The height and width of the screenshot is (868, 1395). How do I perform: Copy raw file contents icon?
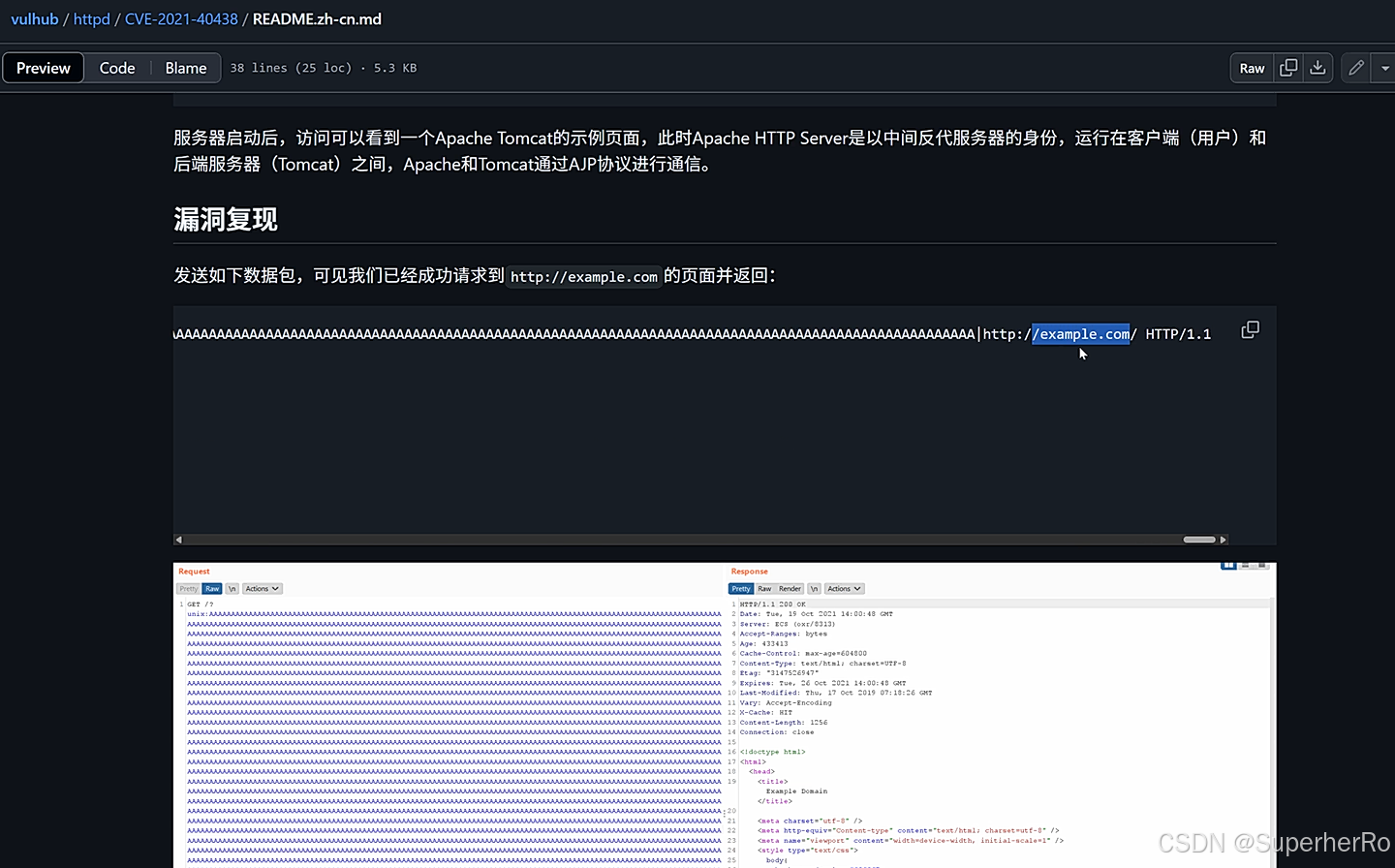pos(1288,68)
